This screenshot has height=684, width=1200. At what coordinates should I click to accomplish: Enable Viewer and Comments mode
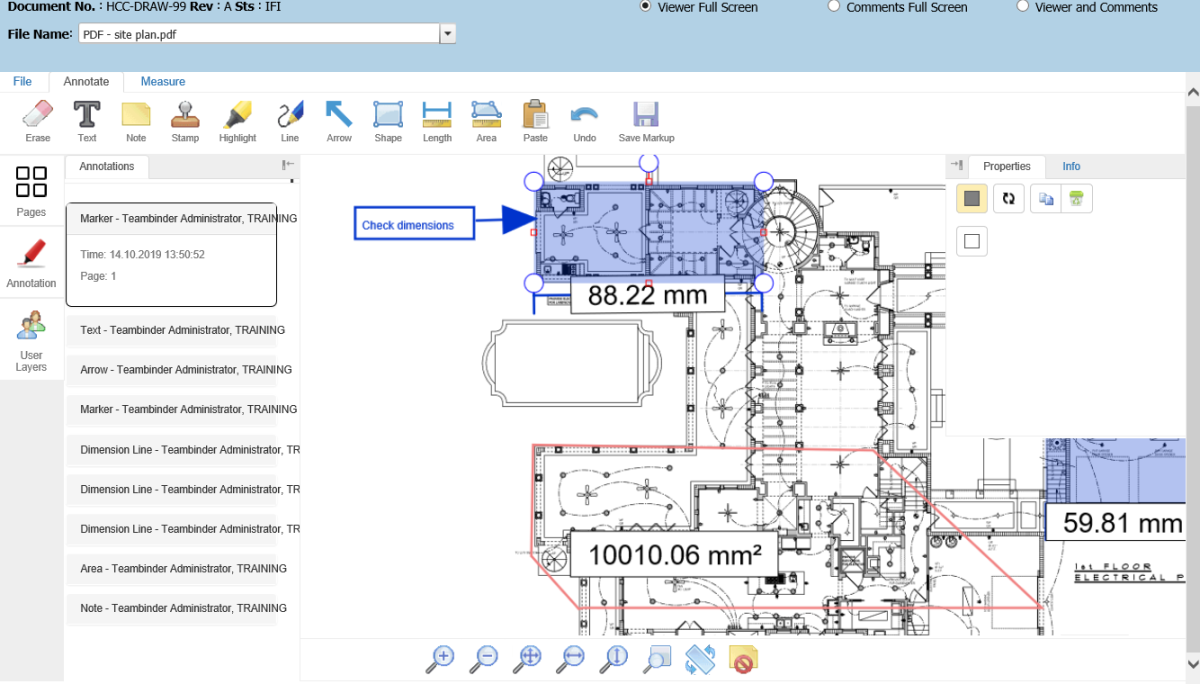(x=1022, y=6)
